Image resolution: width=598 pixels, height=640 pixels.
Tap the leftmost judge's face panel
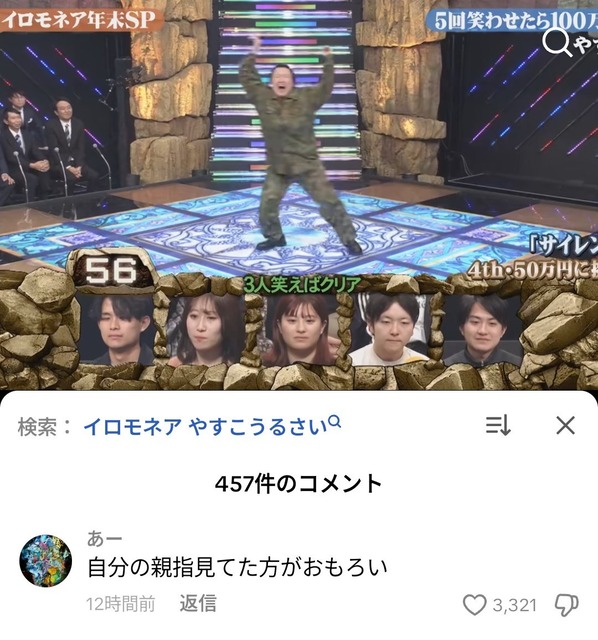[x=119, y=329]
